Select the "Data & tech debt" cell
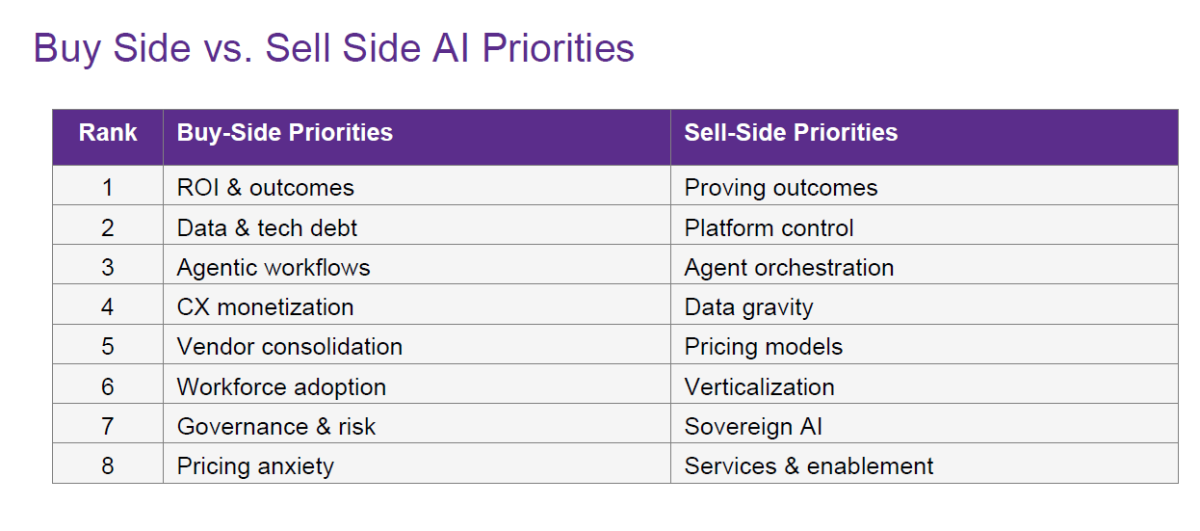Viewport: 1200px width, 531px height. point(267,228)
